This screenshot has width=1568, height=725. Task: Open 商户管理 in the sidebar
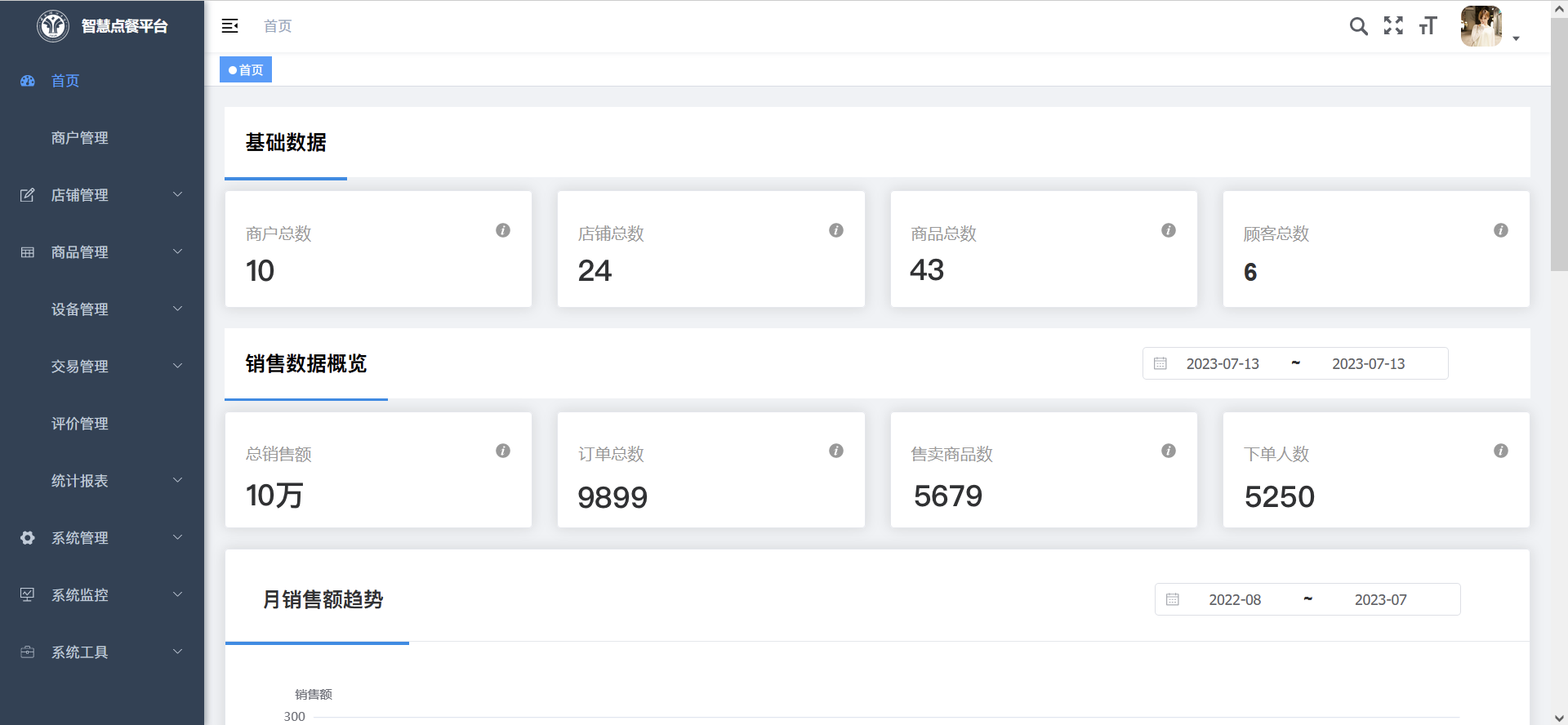(80, 138)
